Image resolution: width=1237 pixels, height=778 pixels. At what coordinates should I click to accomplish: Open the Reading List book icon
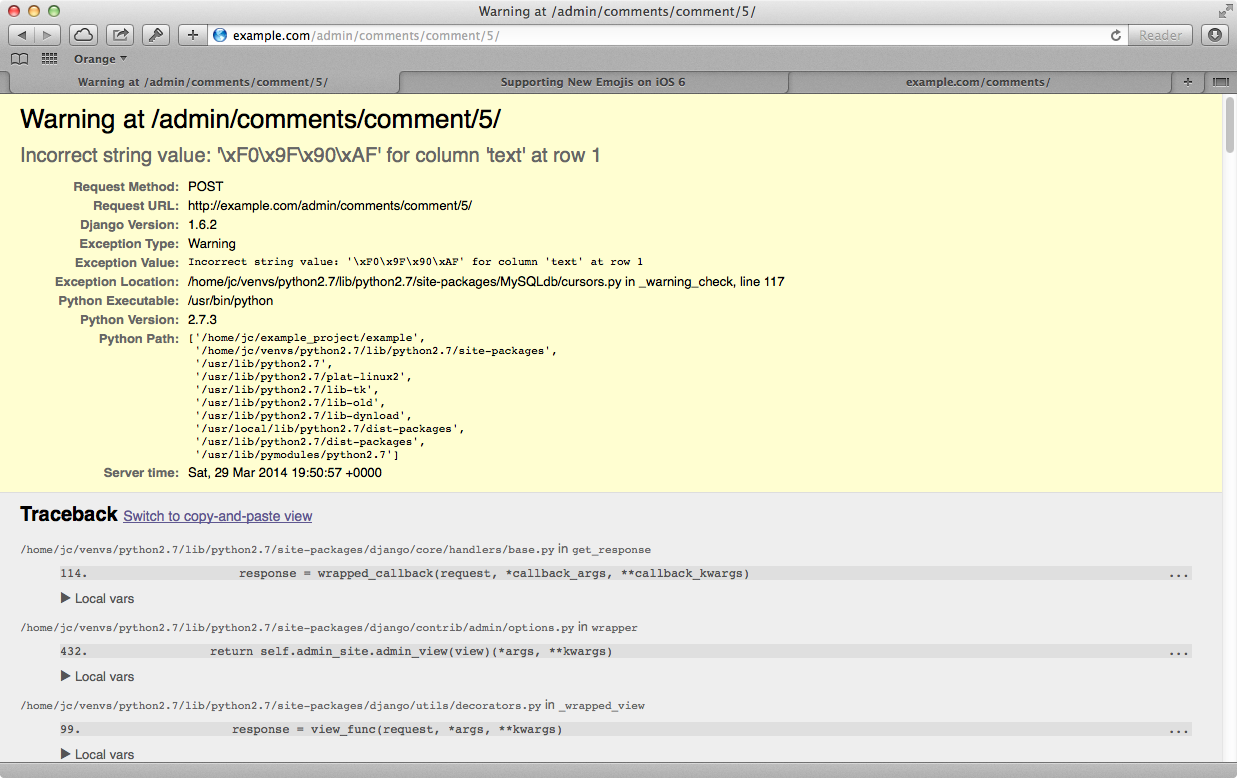[x=19, y=59]
